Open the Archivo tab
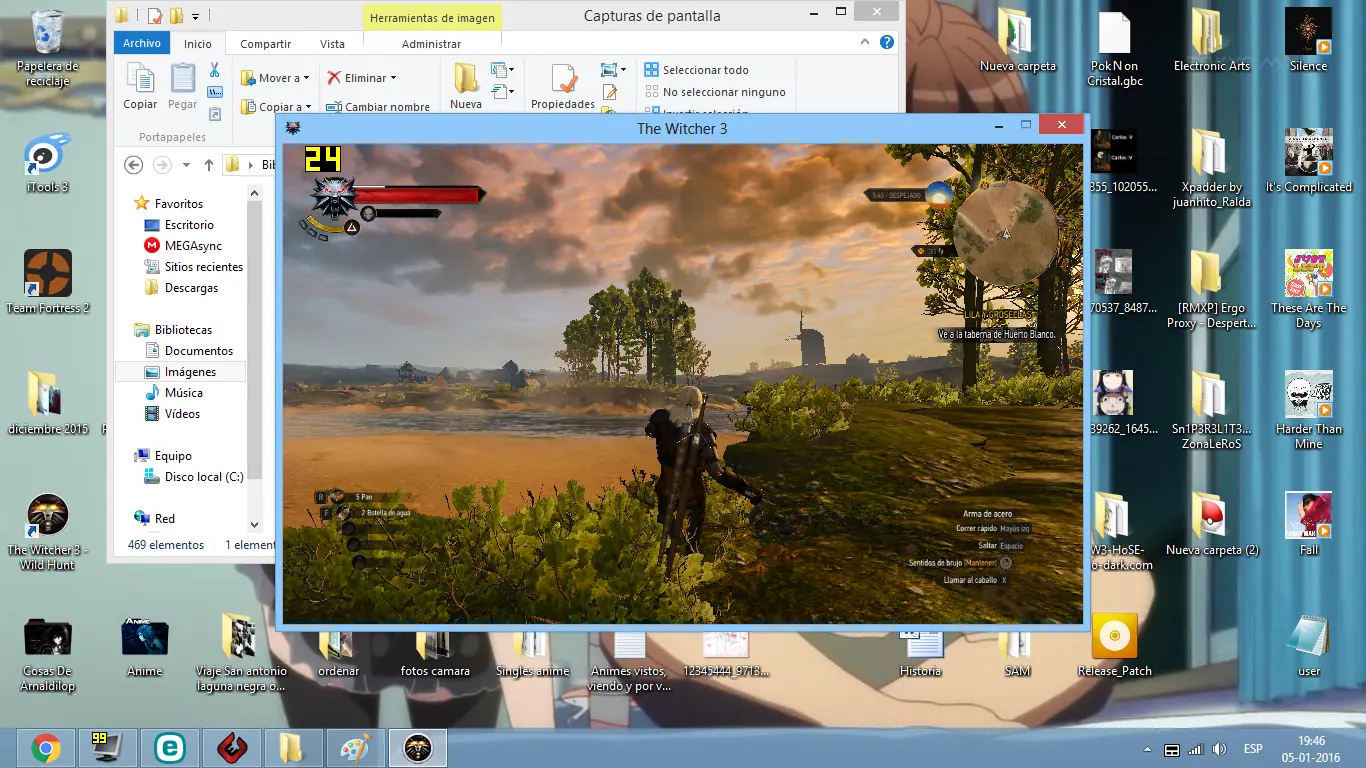1366x768 pixels. [x=143, y=43]
